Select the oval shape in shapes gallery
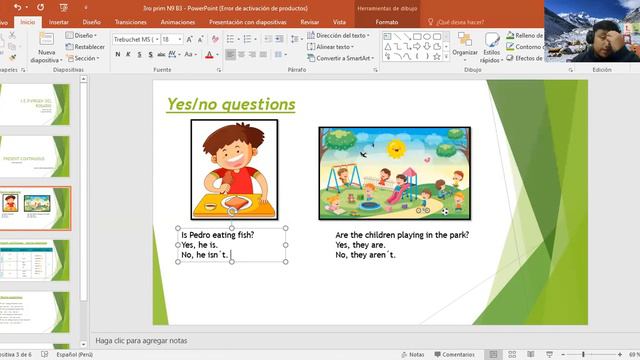Image resolution: width=640 pixels, height=360 pixels. tap(427, 37)
